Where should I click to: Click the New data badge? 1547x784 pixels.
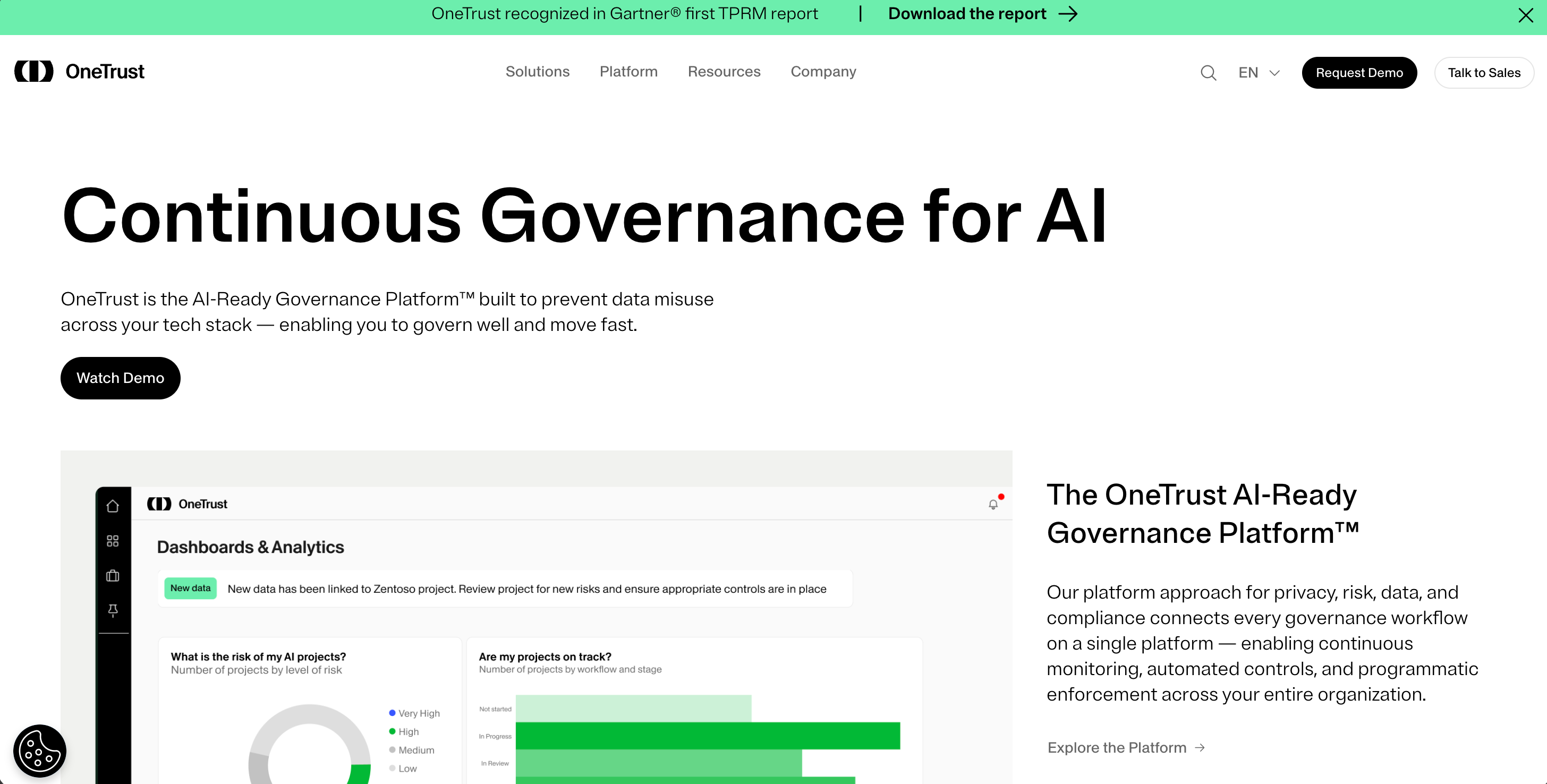tap(190, 589)
